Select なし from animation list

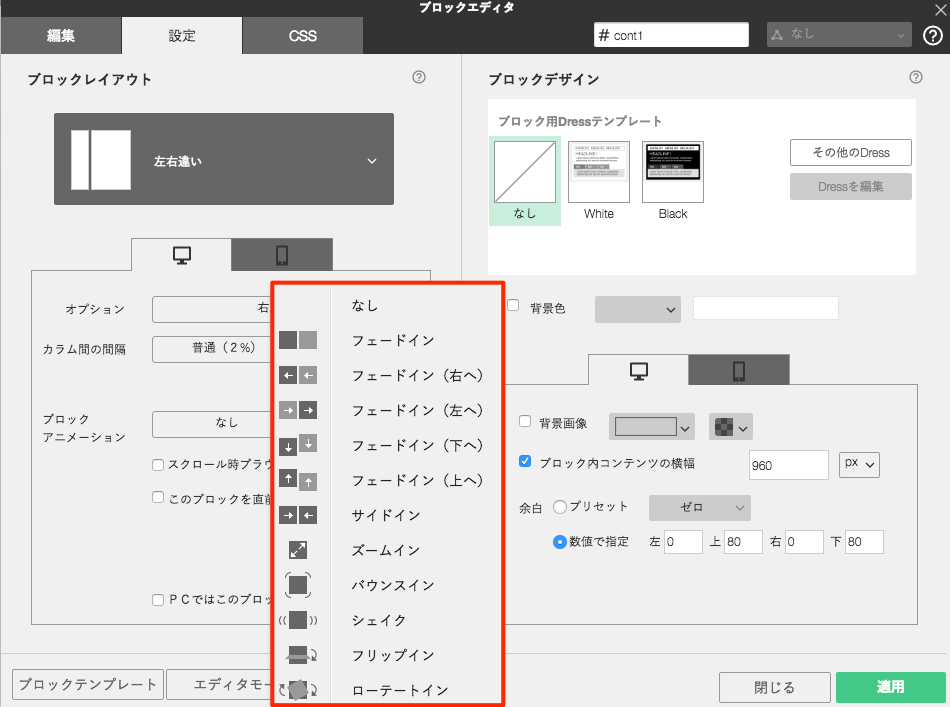click(365, 305)
